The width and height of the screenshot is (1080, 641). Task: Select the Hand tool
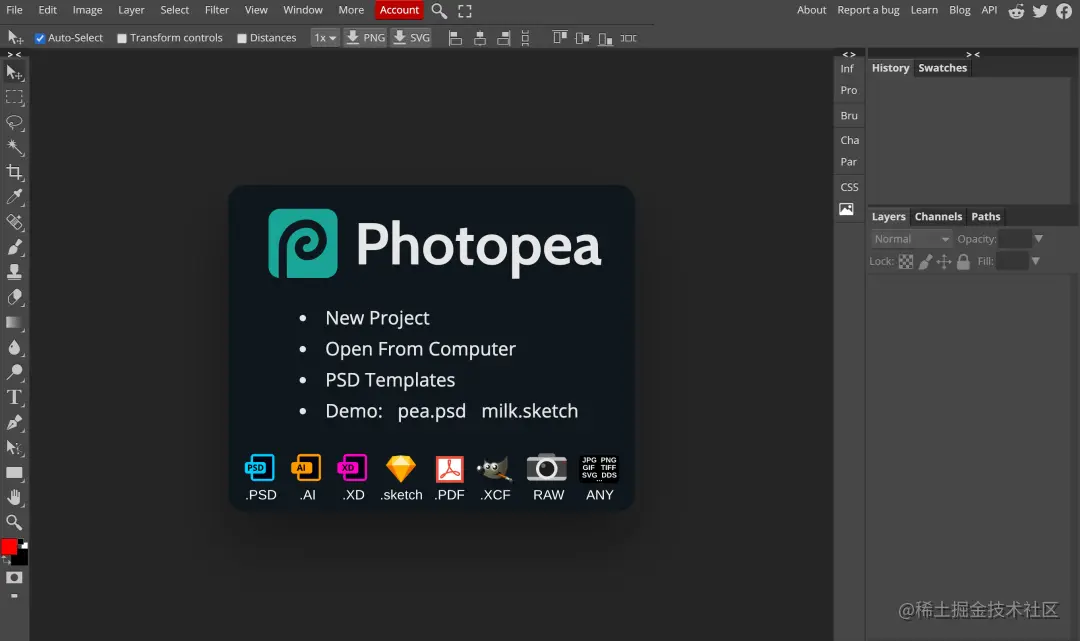click(14, 497)
